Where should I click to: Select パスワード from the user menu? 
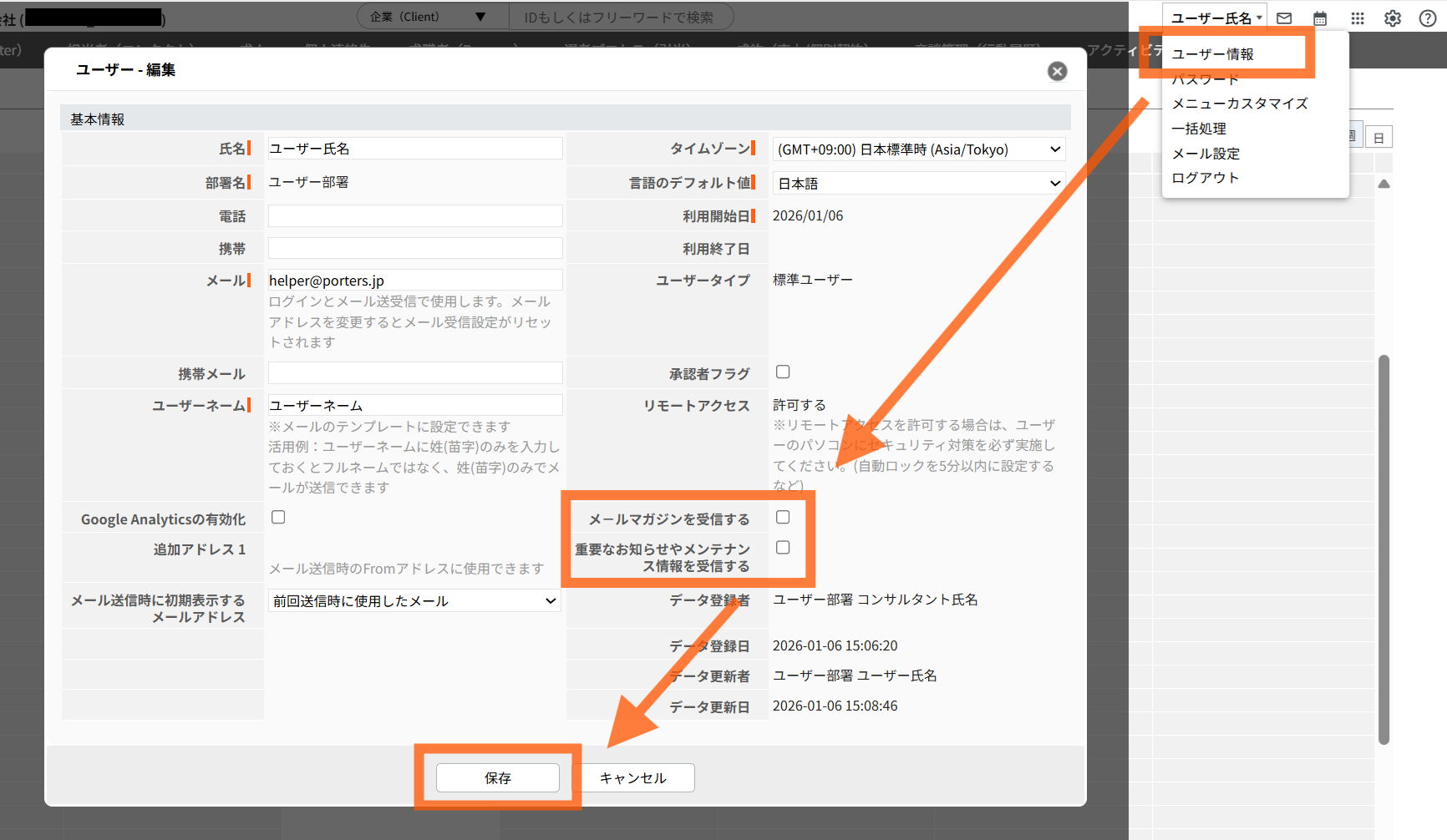coord(1206,78)
